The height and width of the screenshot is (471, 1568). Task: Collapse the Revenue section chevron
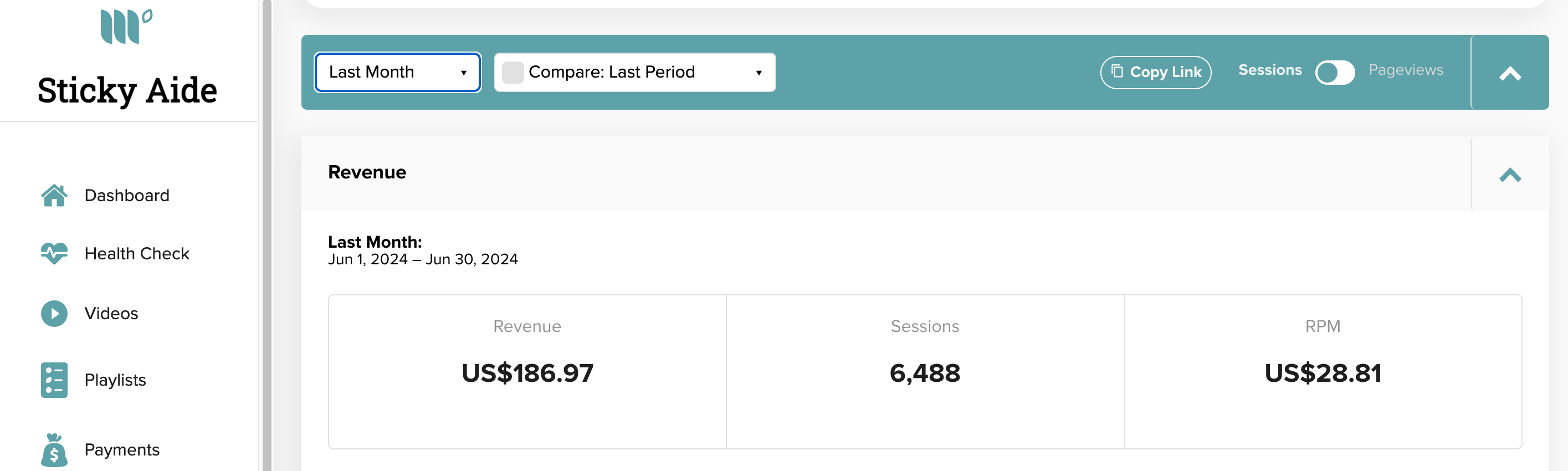click(x=1510, y=175)
